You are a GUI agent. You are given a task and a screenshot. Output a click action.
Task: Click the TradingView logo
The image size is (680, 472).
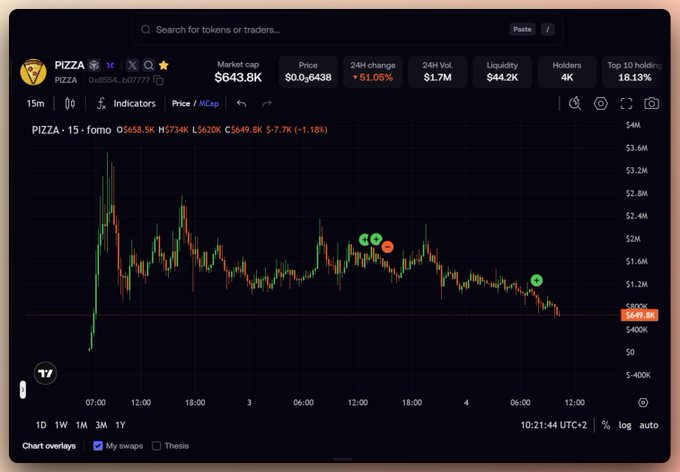point(45,373)
